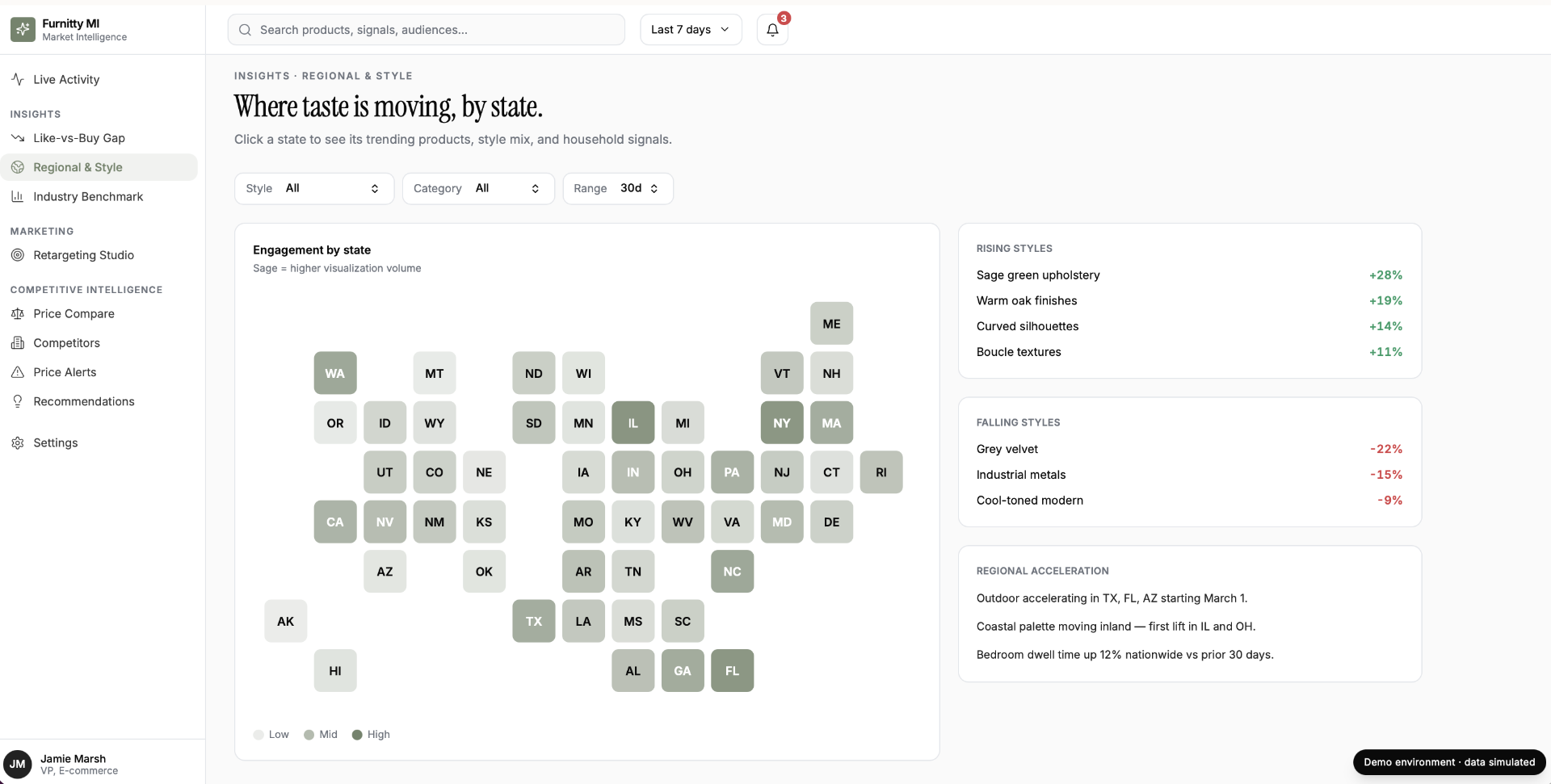The height and width of the screenshot is (784, 1551).
Task: Click the Recommendations lightbulb icon
Action: pyautogui.click(x=18, y=401)
